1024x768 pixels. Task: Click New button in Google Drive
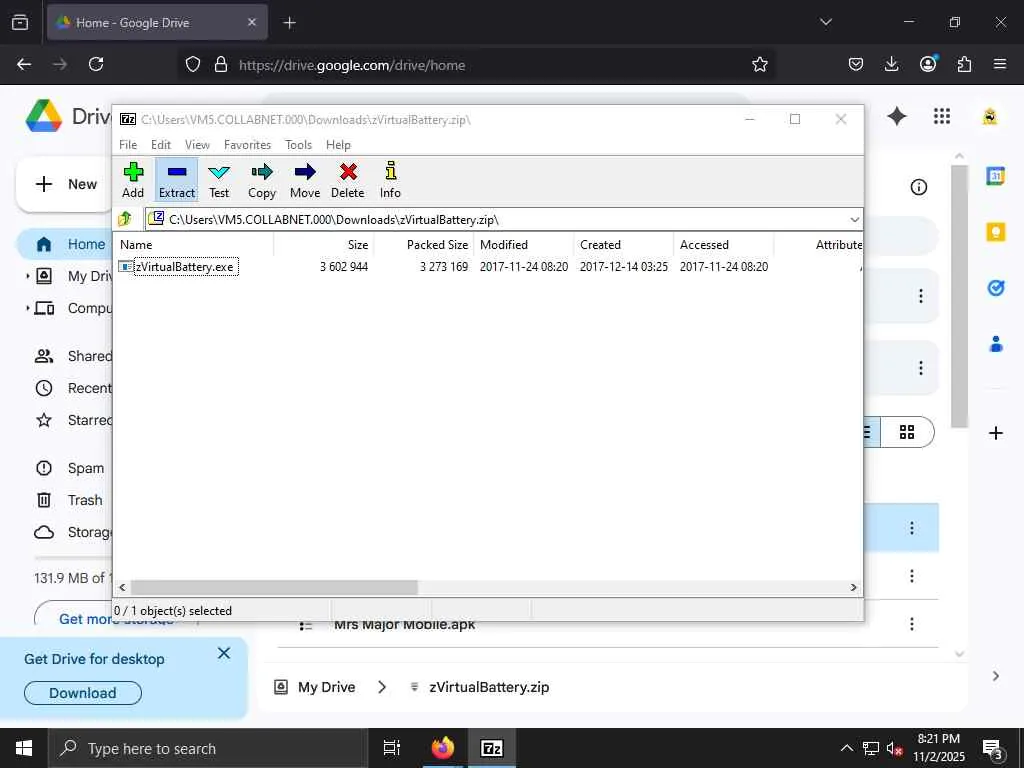tap(65, 184)
